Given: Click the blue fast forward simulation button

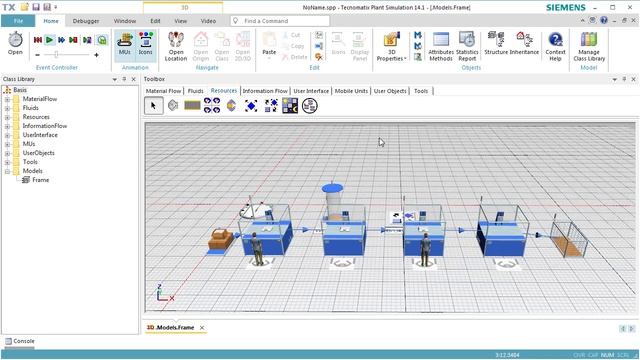Looking at the screenshot, I should coord(62,40).
